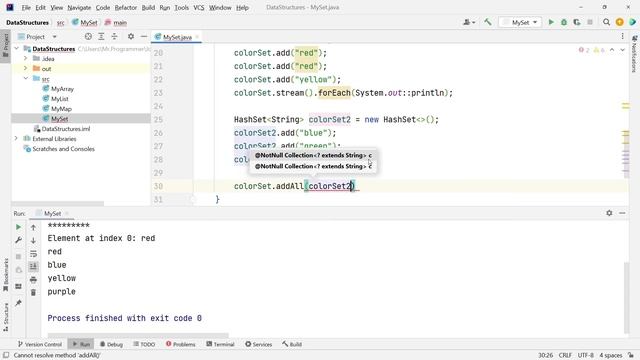This screenshot has width=640, height=360.
Task: Open the Services tool window
Action: click(x=258, y=344)
